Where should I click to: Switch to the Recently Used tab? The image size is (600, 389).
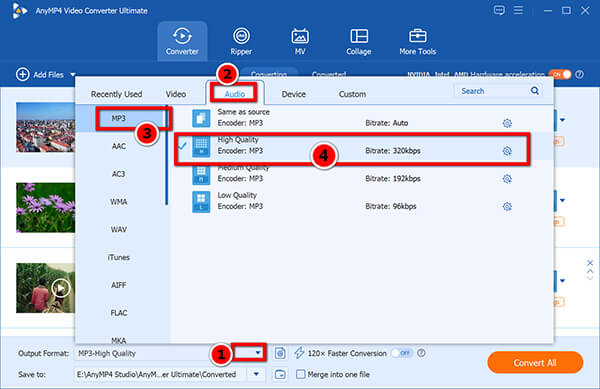116,94
